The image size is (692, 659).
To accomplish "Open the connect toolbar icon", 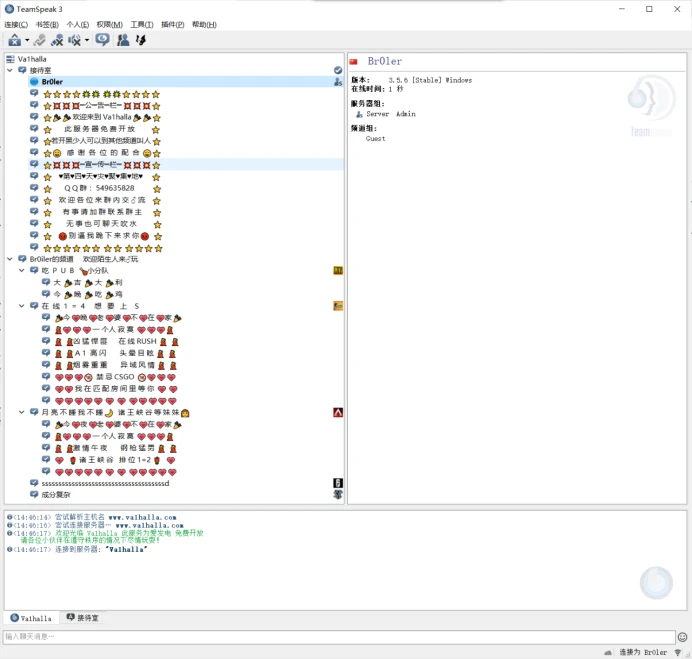I will pyautogui.click(x=14, y=40).
